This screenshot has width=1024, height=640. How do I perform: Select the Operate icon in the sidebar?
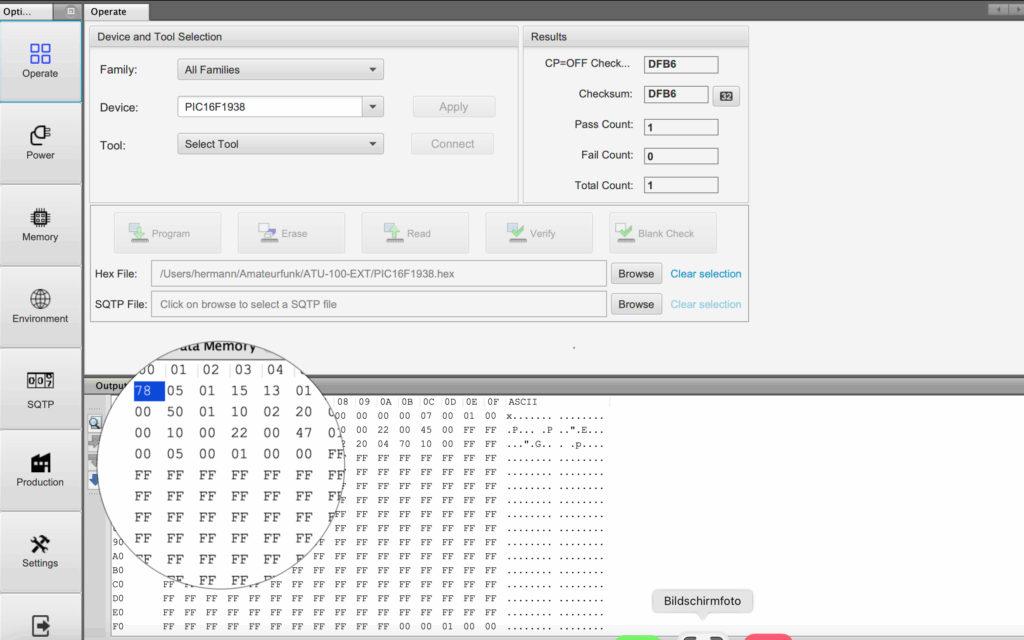click(40, 61)
